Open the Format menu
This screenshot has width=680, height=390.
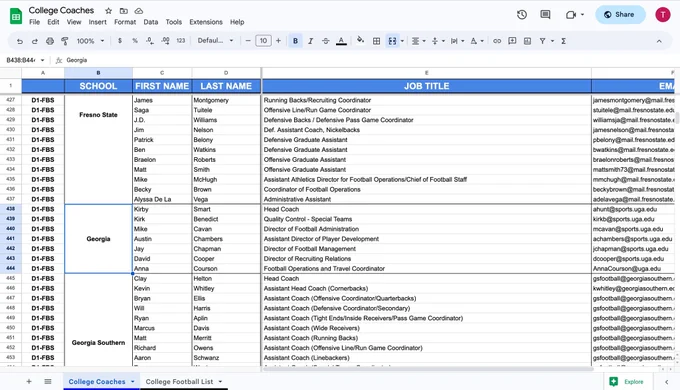[x=125, y=22]
